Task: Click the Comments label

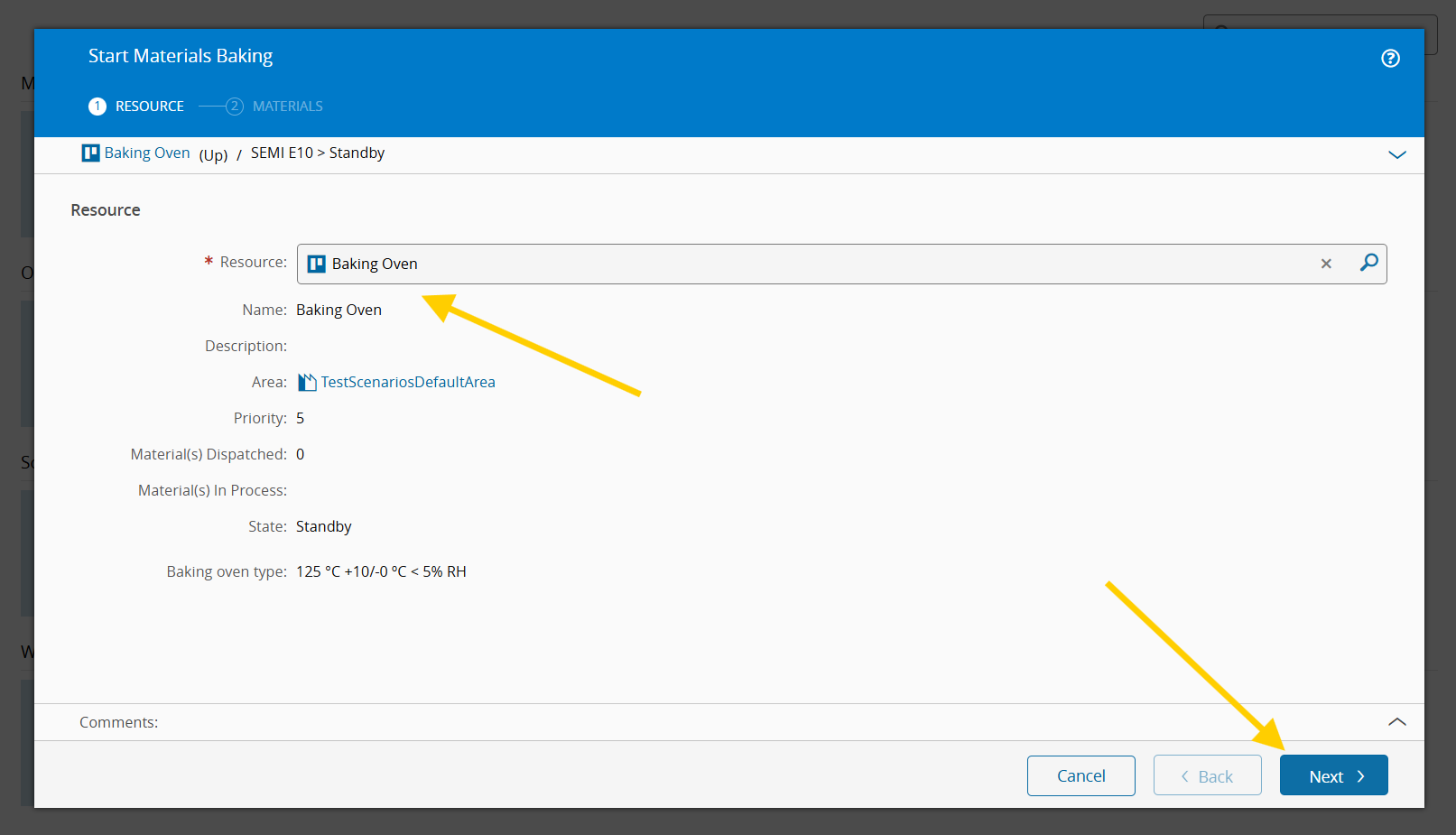Action: pos(118,722)
